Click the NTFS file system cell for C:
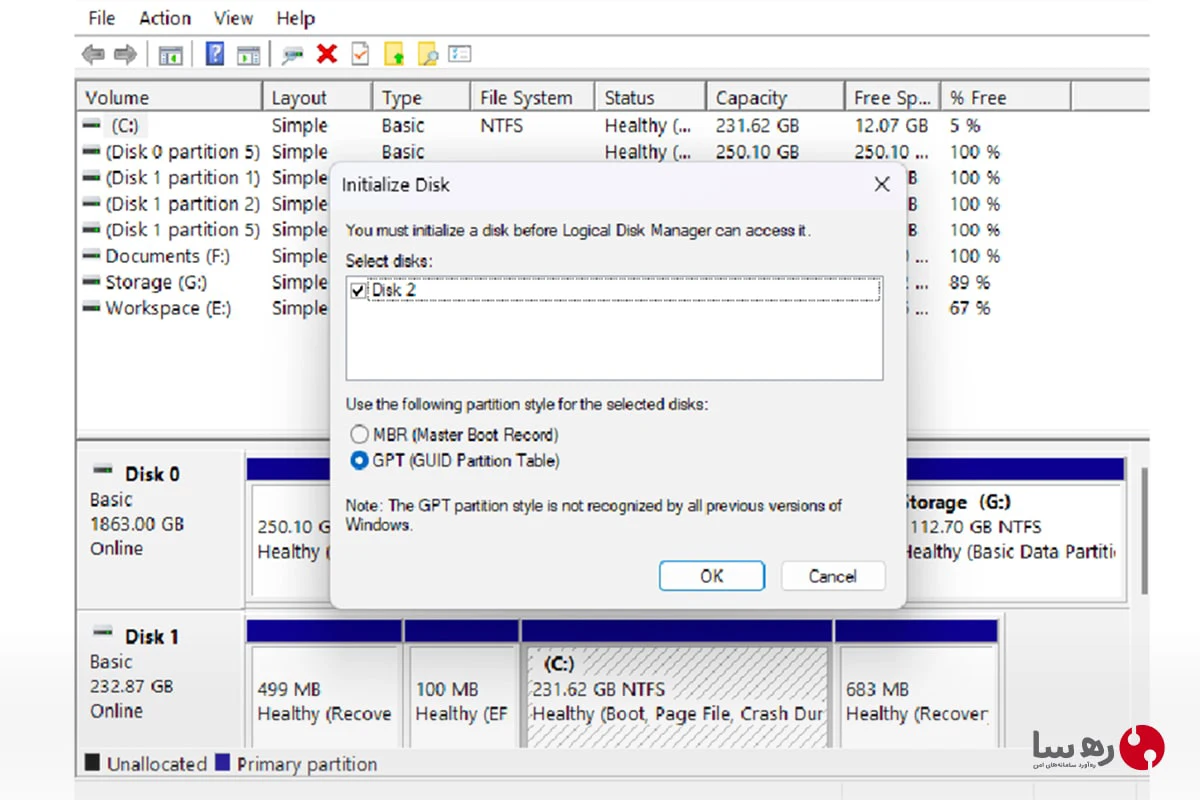This screenshot has width=1200, height=800. tap(501, 126)
